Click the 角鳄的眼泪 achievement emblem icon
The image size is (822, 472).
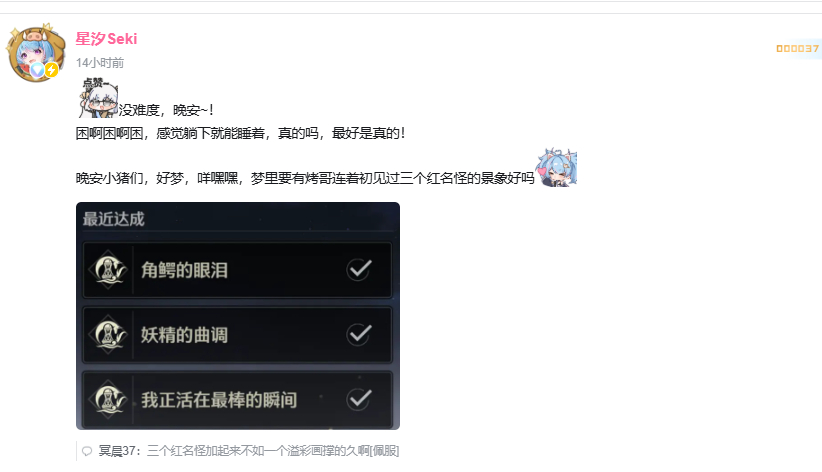108,270
